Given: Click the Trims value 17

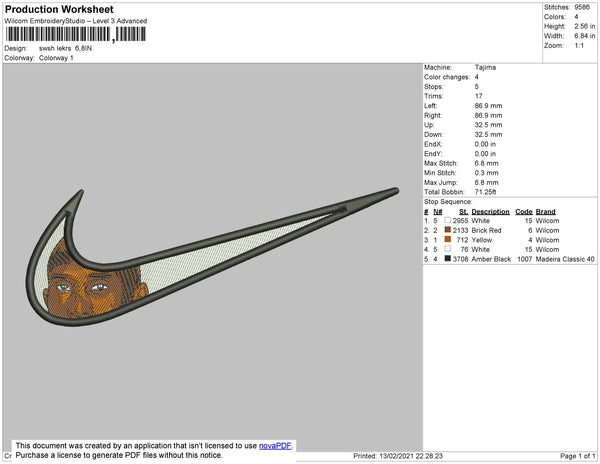Looking at the screenshot, I should coord(479,96).
